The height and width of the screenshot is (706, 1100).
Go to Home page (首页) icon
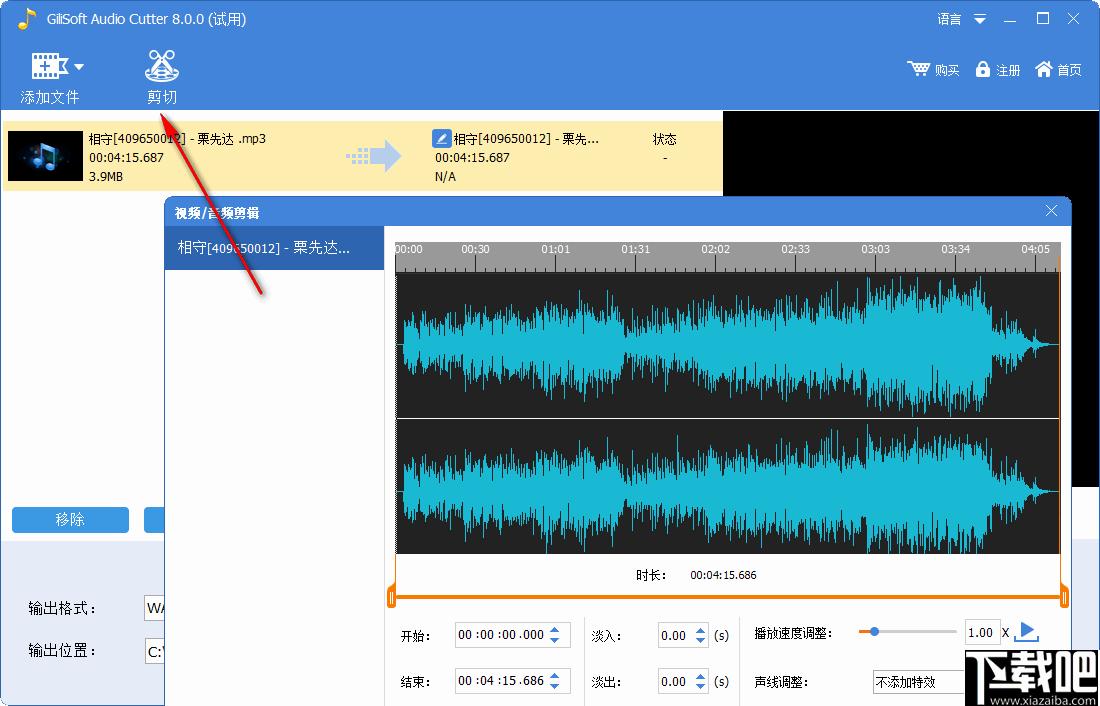pyautogui.click(x=1044, y=69)
